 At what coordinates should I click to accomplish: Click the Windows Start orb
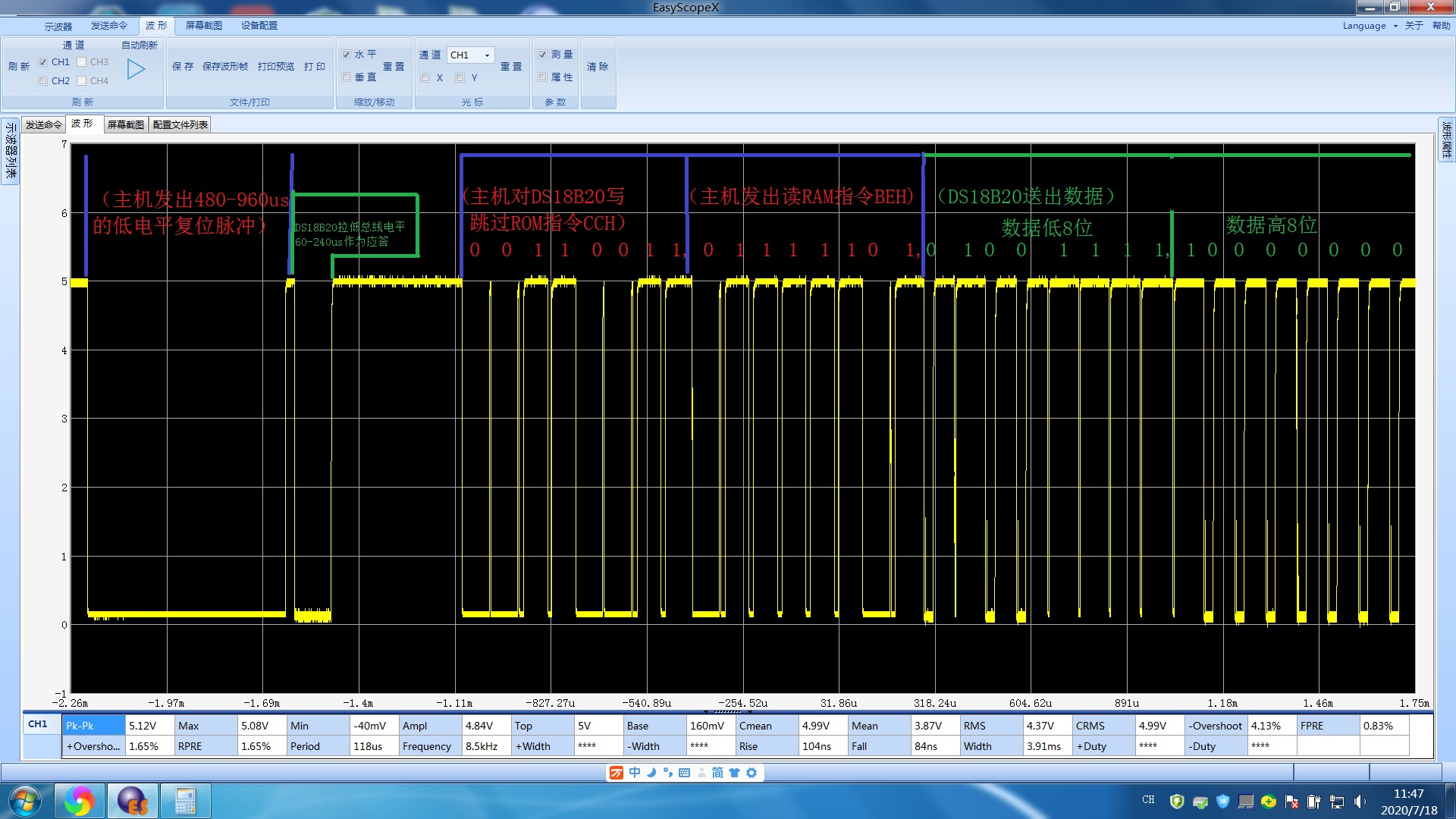pyautogui.click(x=24, y=801)
